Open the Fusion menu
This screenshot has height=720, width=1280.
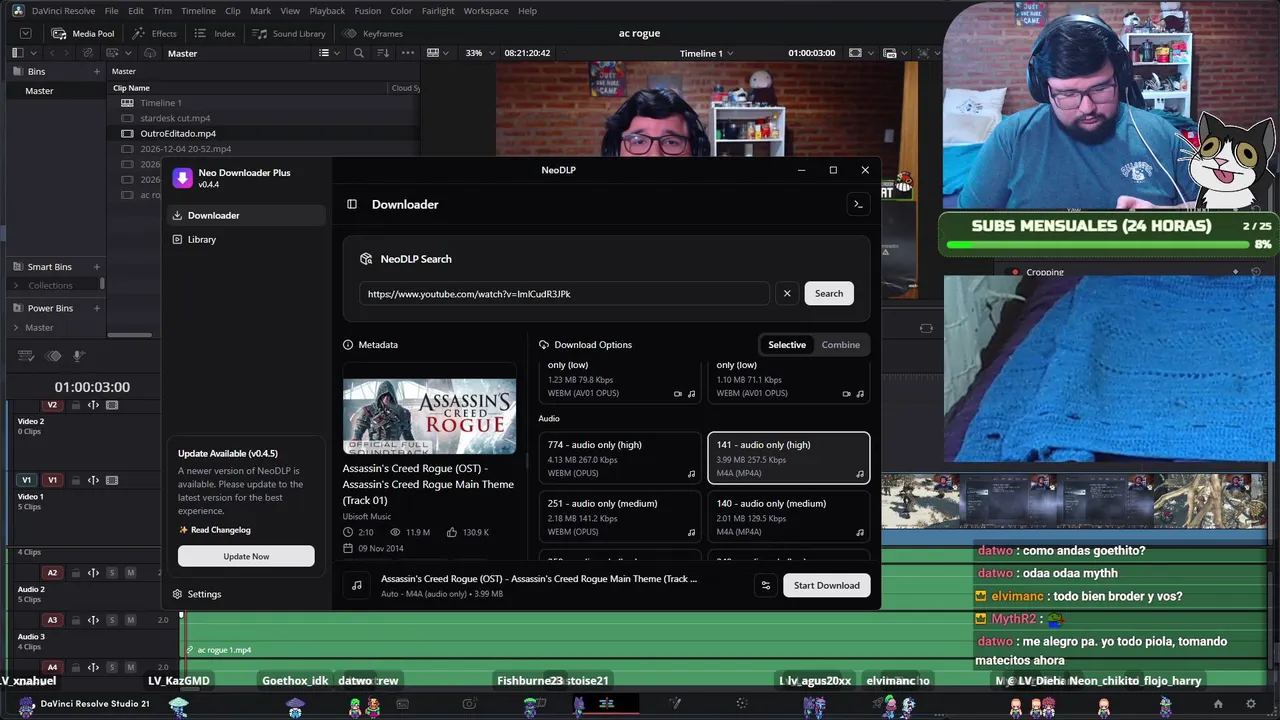(x=367, y=10)
